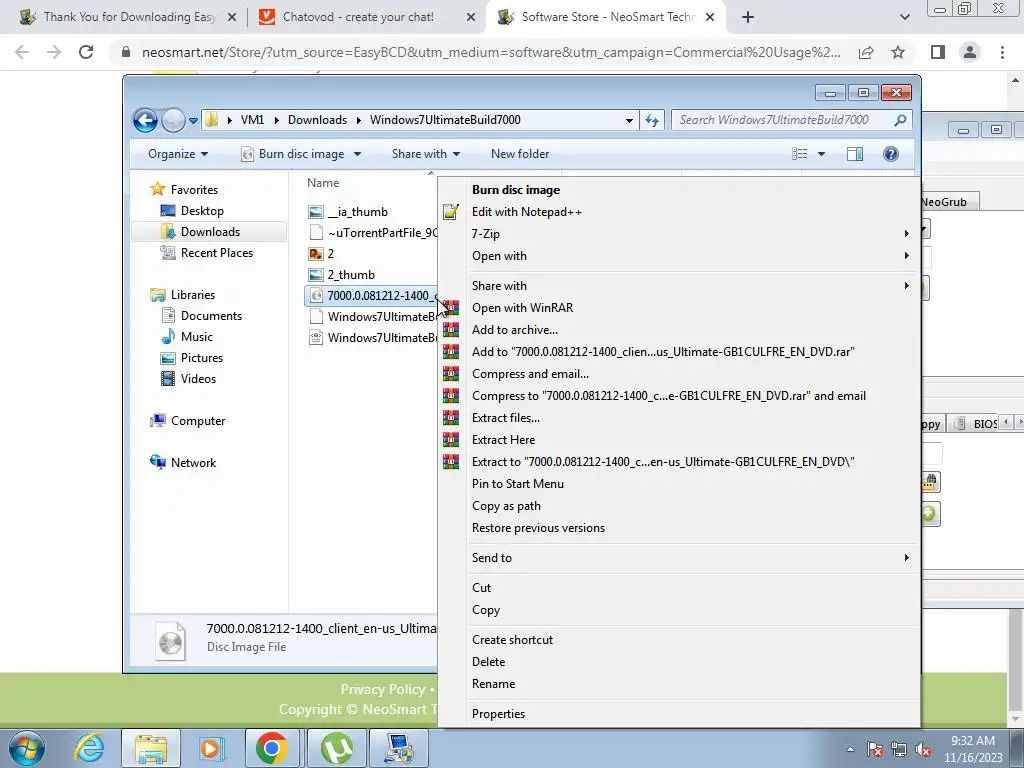Image resolution: width=1024 pixels, height=768 pixels.
Task: Click Privacy Policy link on webpage
Action: point(383,690)
